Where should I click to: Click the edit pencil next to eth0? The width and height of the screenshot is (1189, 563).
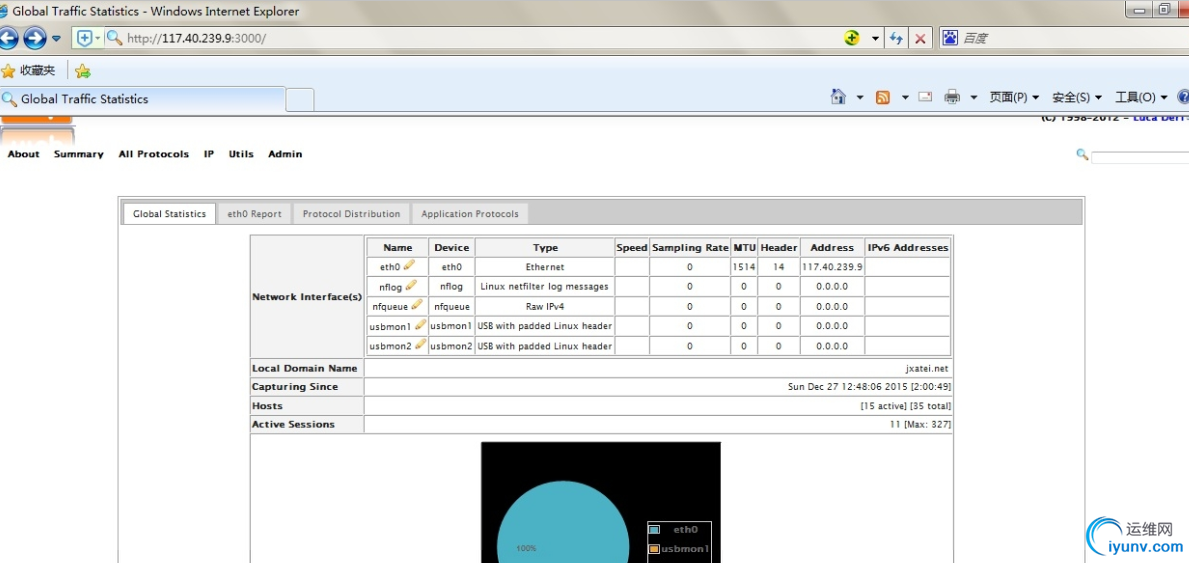410,266
